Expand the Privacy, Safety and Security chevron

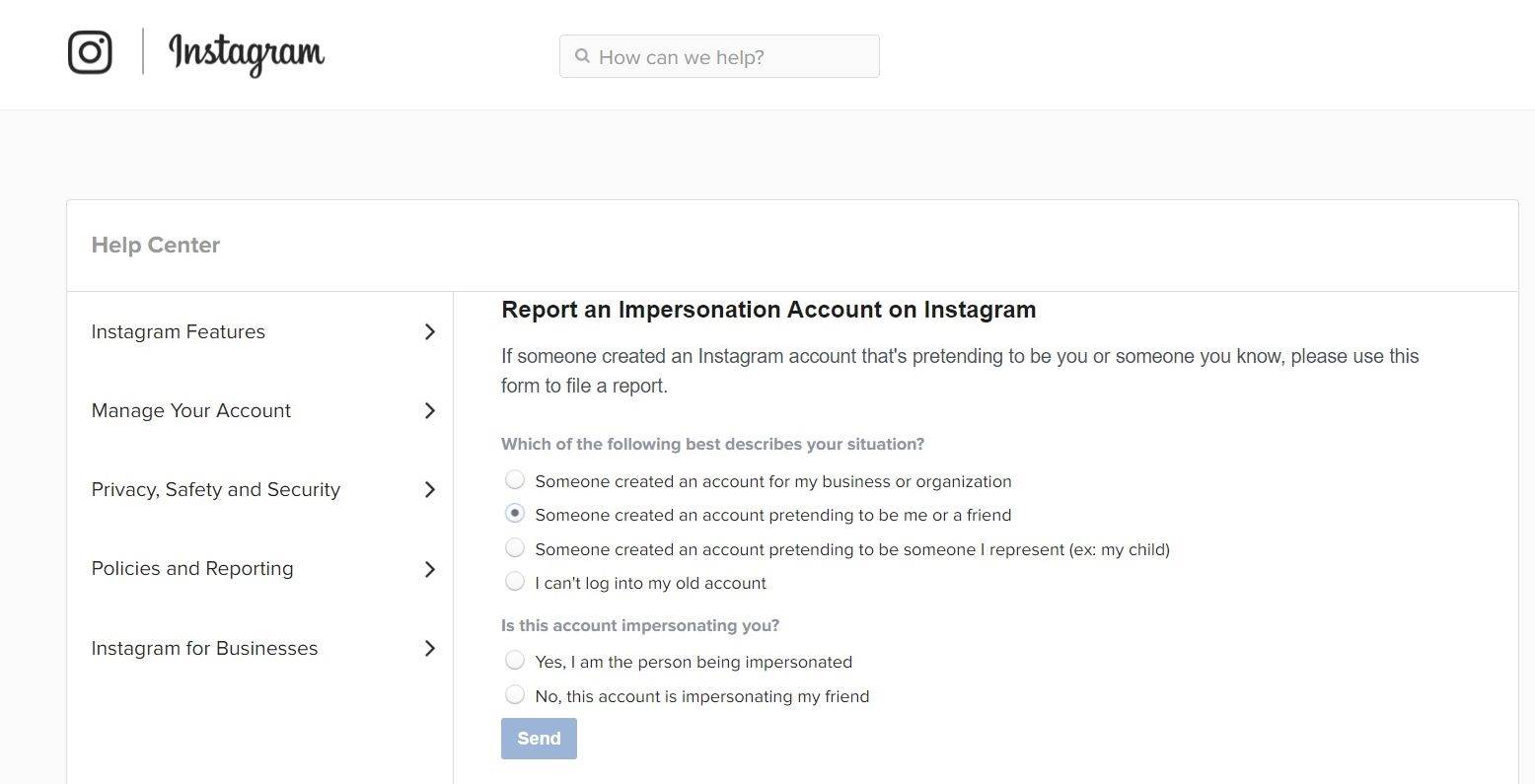point(429,490)
